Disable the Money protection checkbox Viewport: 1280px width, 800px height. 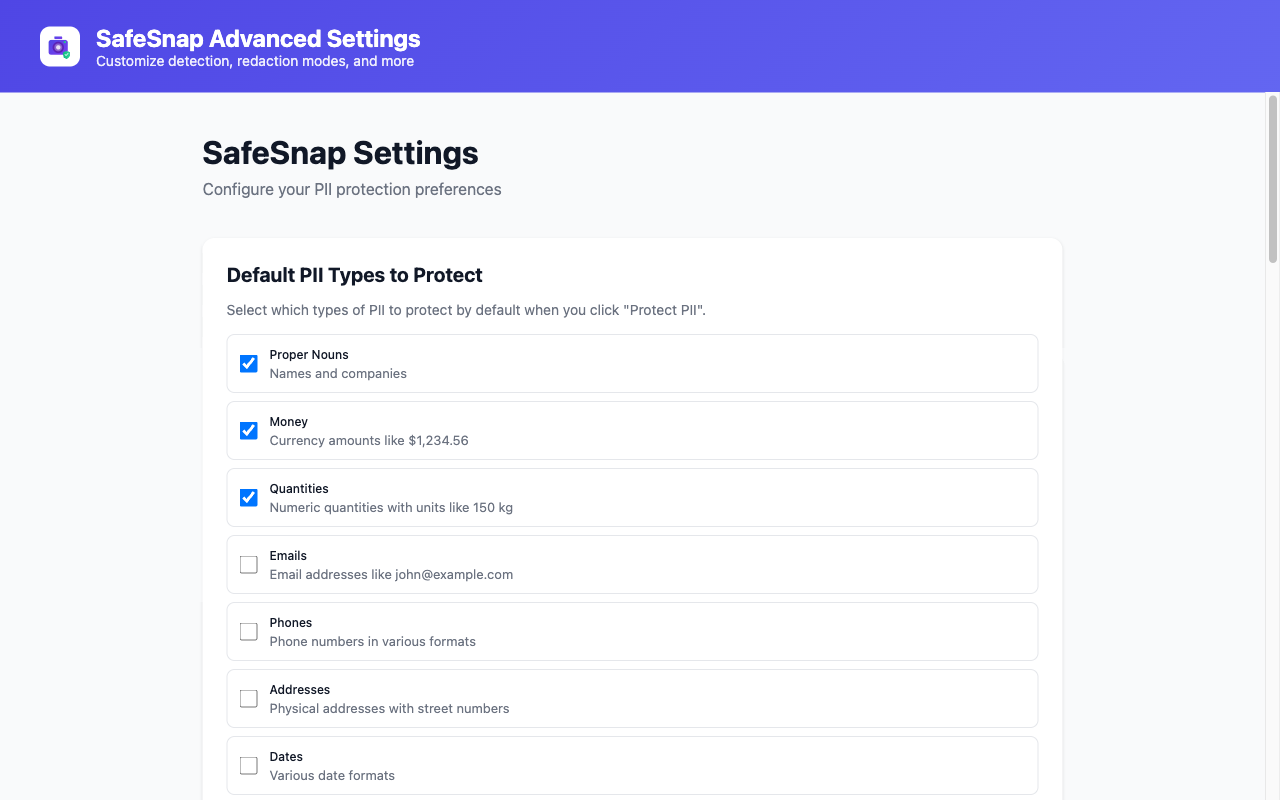(249, 431)
